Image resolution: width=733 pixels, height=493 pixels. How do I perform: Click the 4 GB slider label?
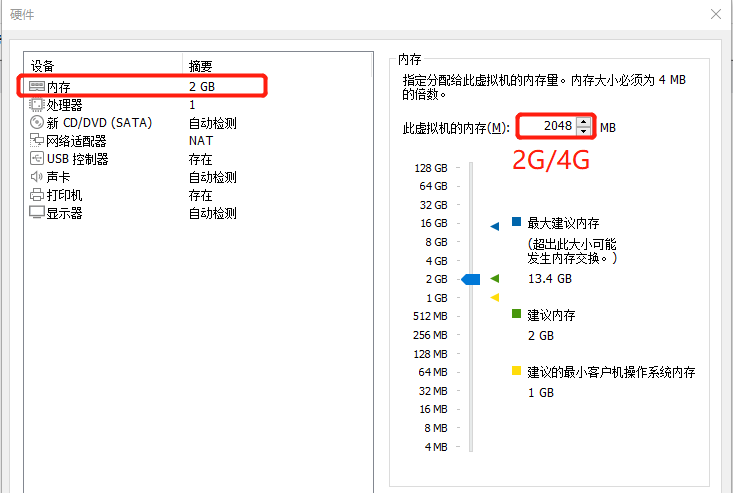click(436, 261)
